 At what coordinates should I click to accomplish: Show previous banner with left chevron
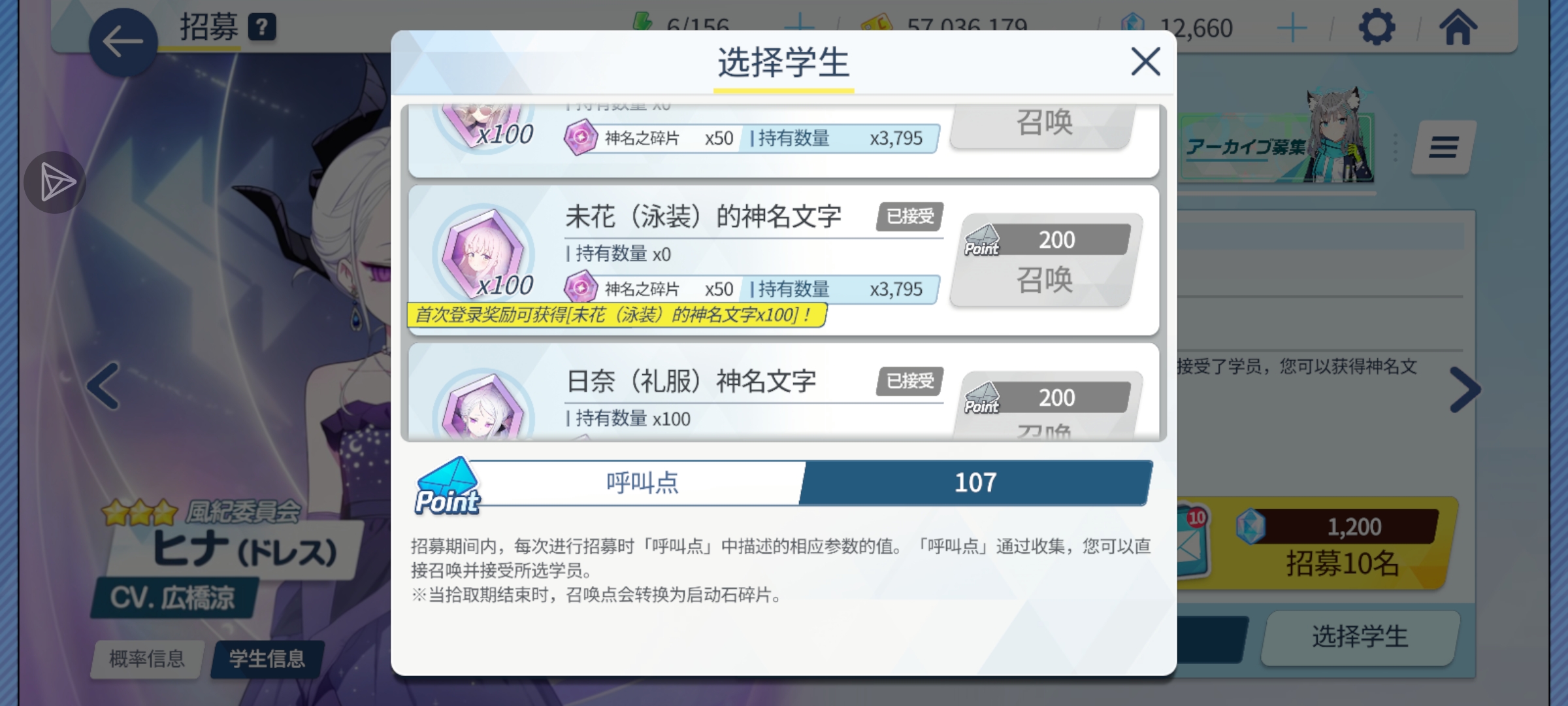coord(104,386)
